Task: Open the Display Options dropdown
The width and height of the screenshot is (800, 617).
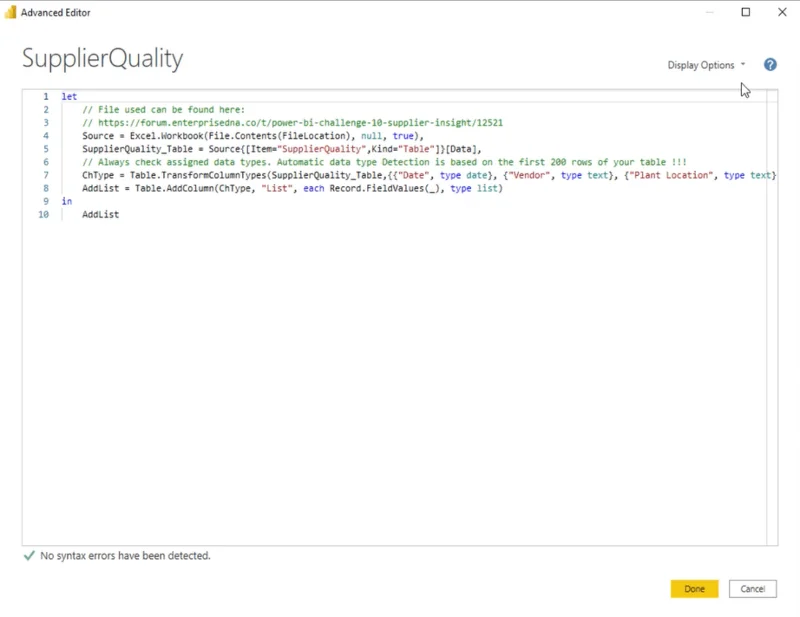Action: coord(706,65)
